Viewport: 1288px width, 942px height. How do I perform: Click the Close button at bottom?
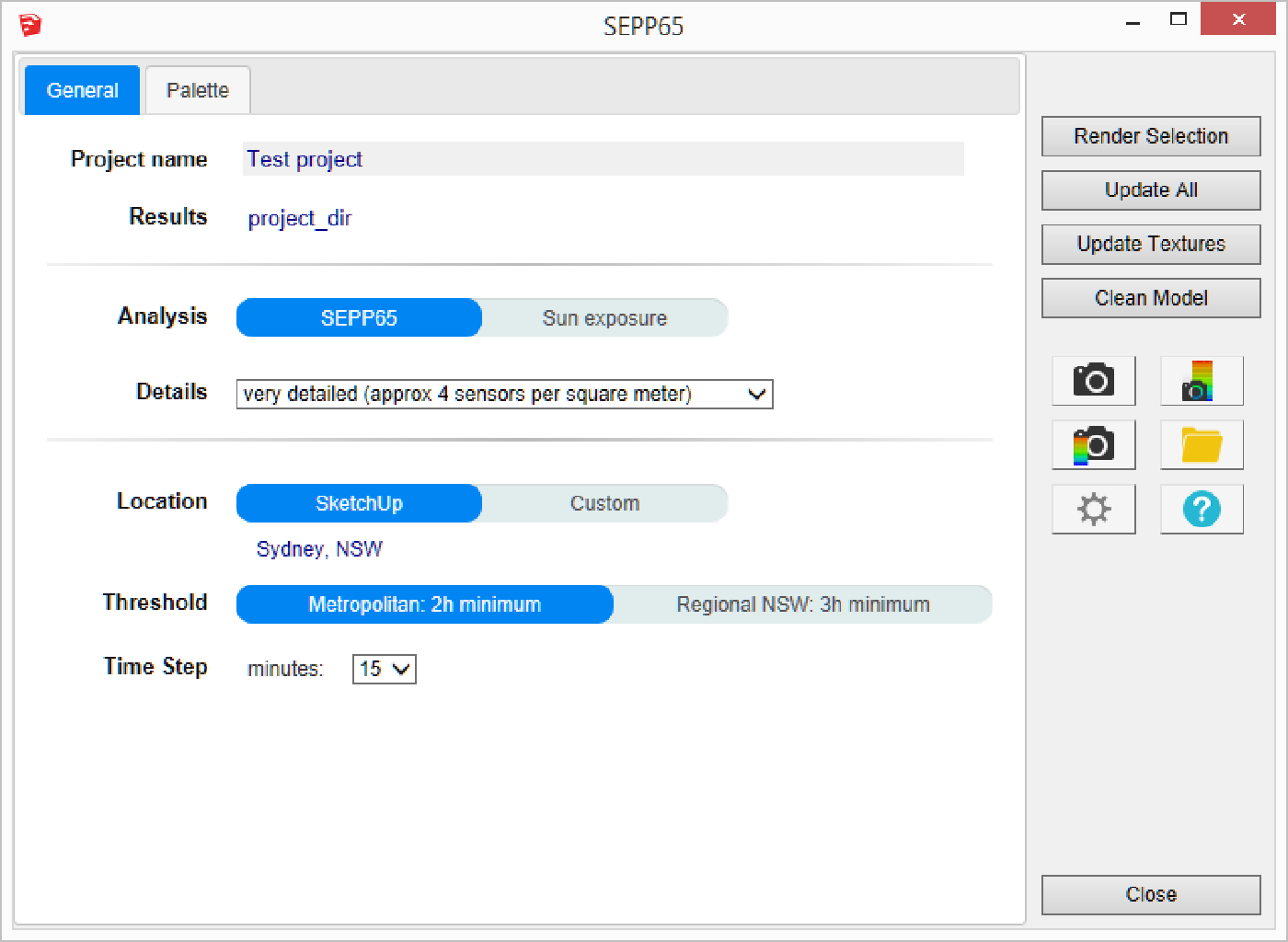point(1151,894)
